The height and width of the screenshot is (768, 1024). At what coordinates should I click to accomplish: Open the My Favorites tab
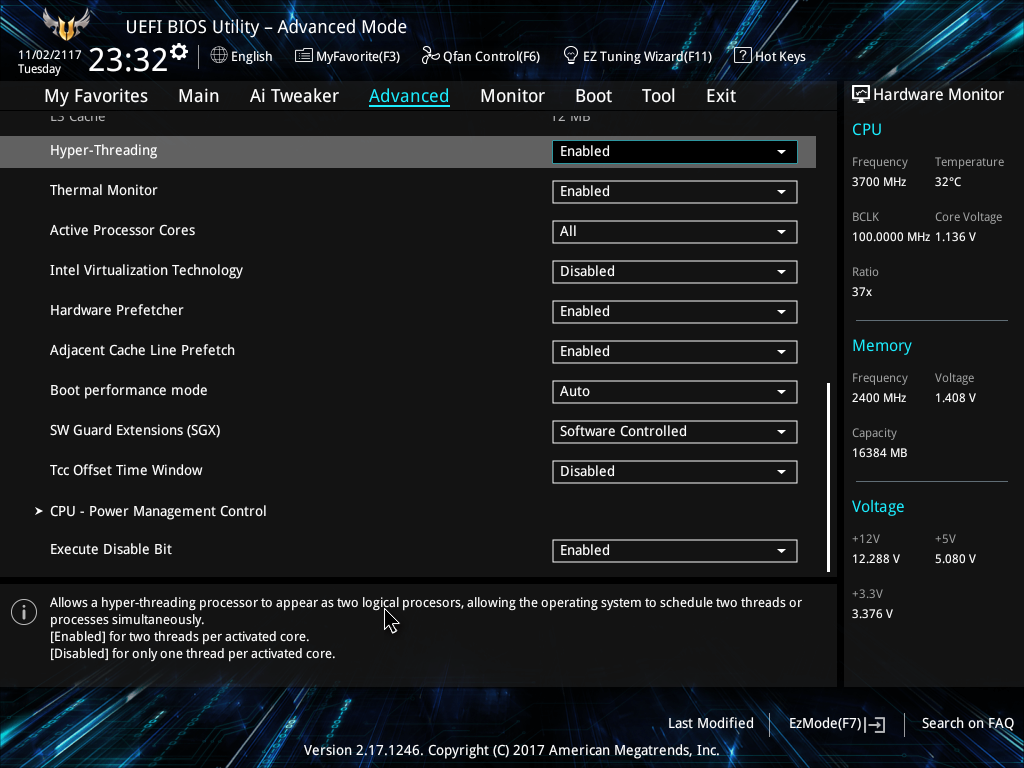[x=96, y=96]
